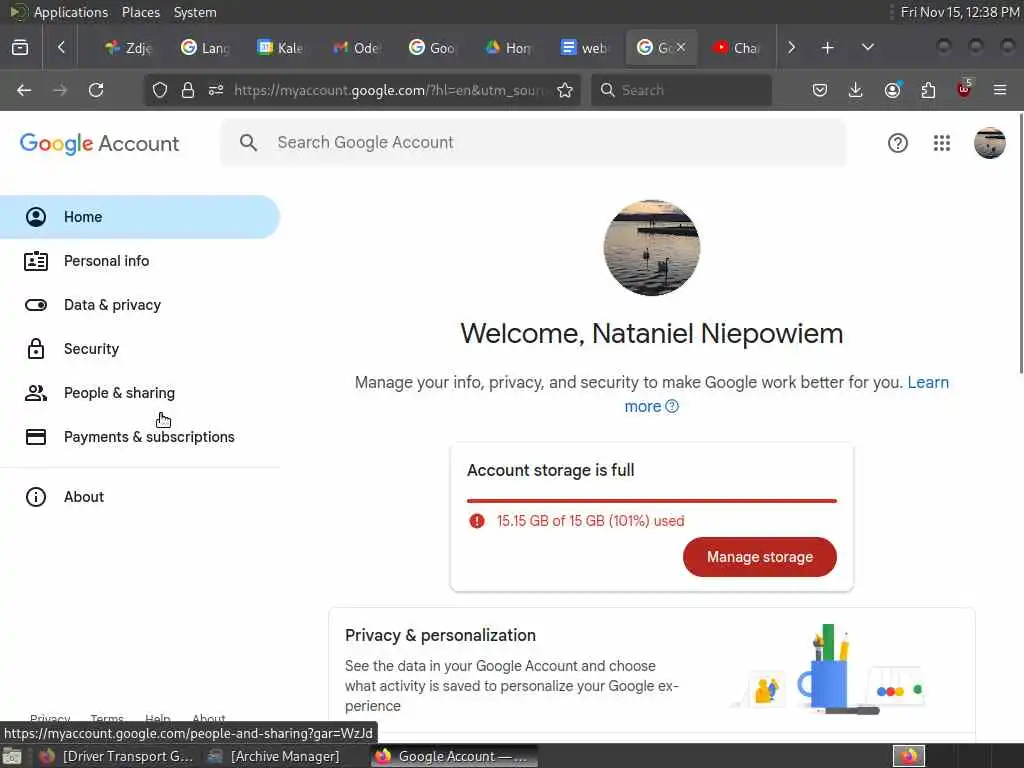
Task: Click the red storage warning icon
Action: point(477,520)
